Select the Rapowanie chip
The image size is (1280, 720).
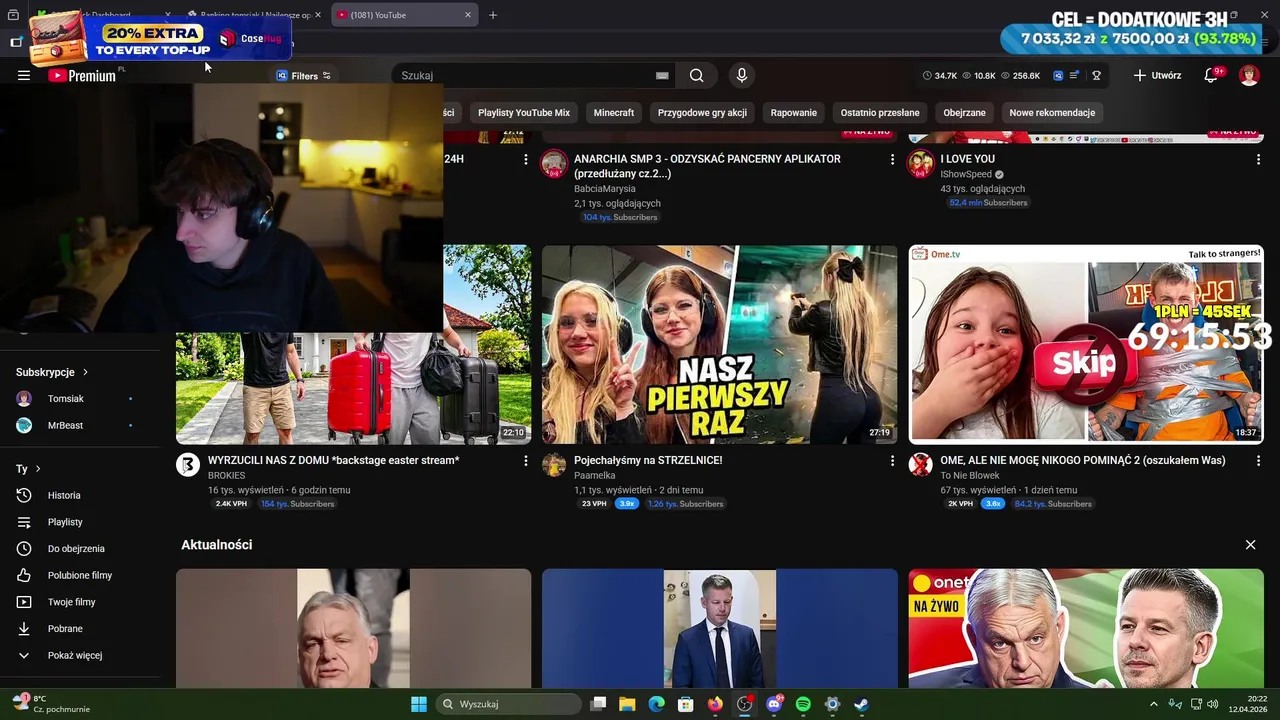tap(794, 113)
